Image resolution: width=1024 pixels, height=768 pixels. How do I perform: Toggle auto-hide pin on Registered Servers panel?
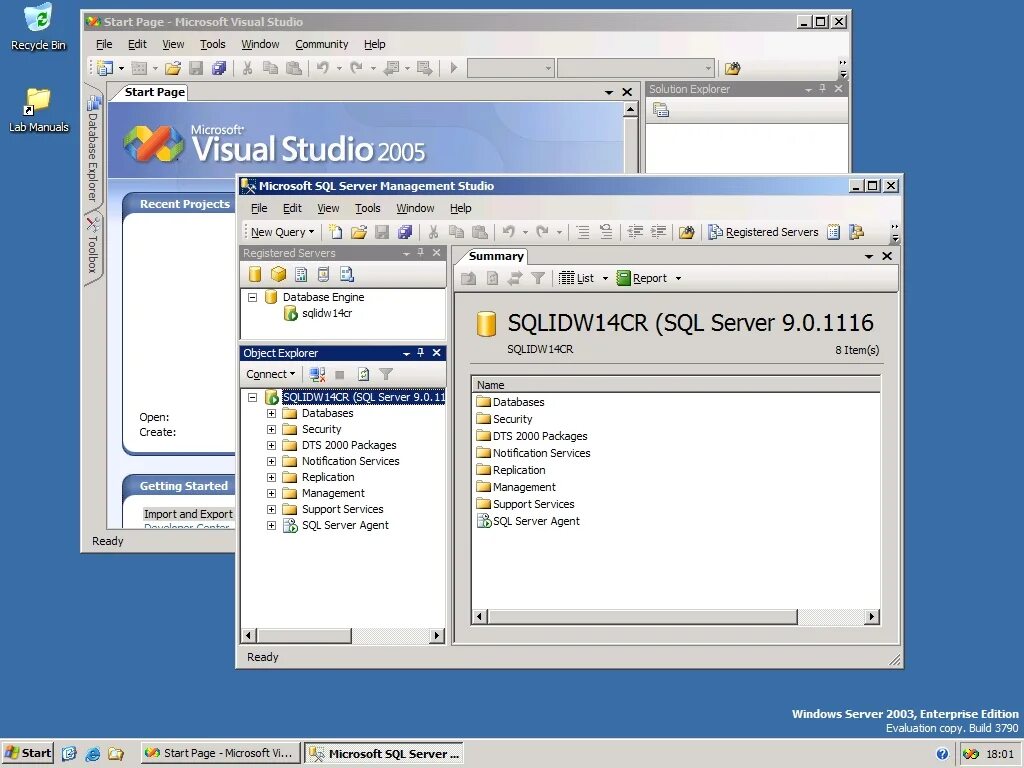(x=421, y=253)
